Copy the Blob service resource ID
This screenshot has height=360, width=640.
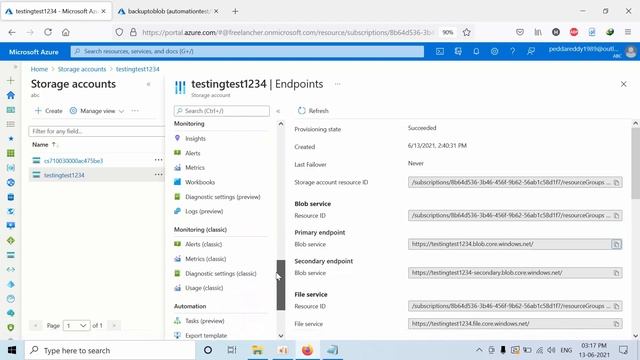coord(616,216)
